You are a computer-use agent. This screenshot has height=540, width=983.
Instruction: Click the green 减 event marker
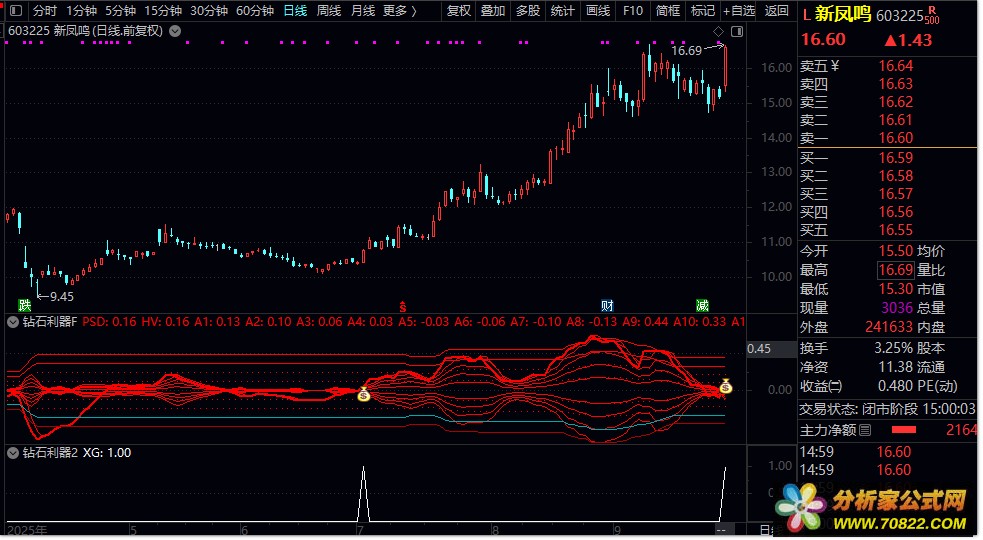(x=703, y=304)
